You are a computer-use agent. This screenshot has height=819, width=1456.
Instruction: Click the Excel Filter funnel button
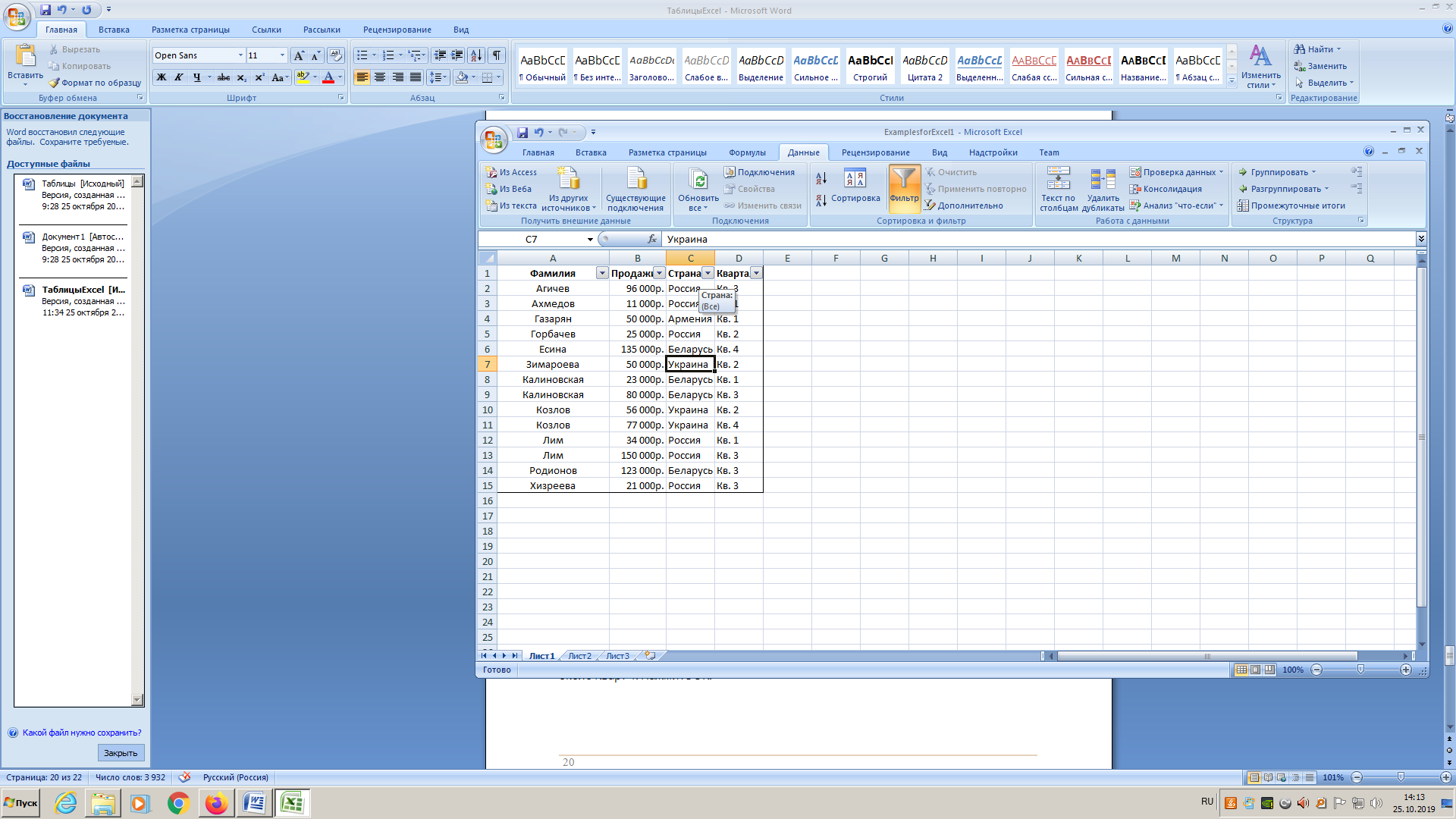[x=904, y=187]
